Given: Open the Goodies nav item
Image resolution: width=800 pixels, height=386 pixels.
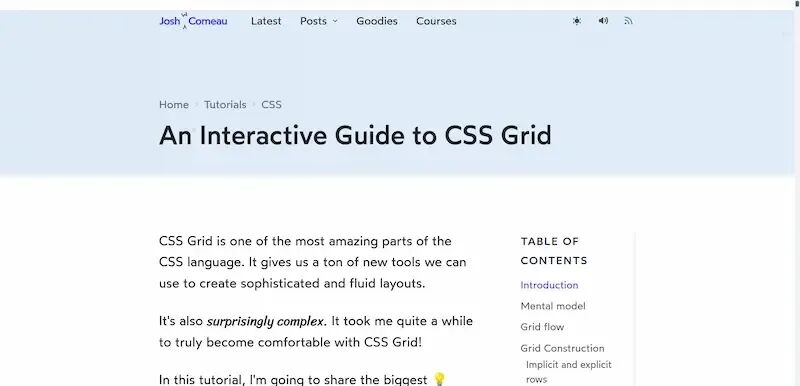Looking at the screenshot, I should [377, 21].
